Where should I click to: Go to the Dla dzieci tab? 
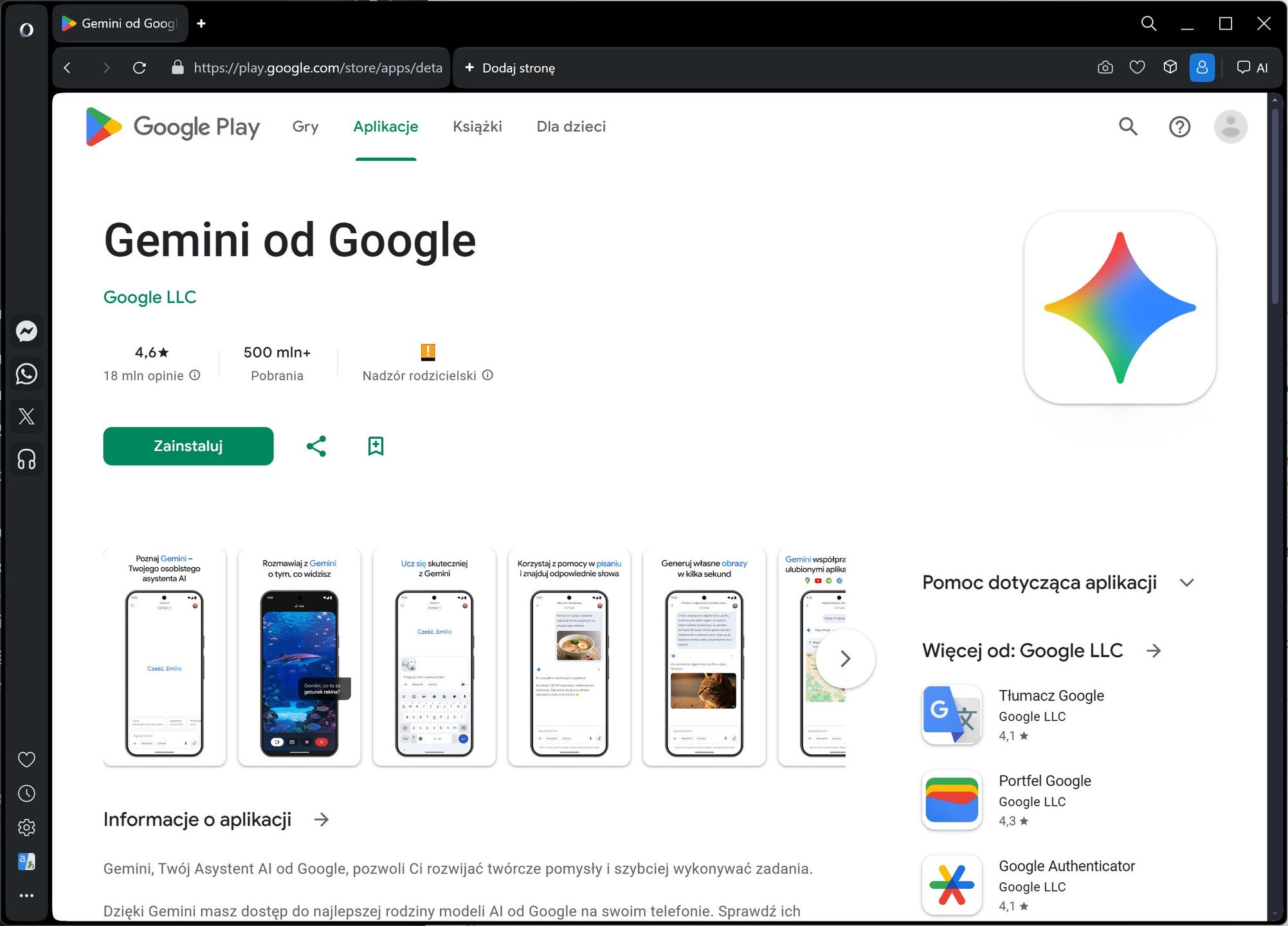click(x=572, y=127)
